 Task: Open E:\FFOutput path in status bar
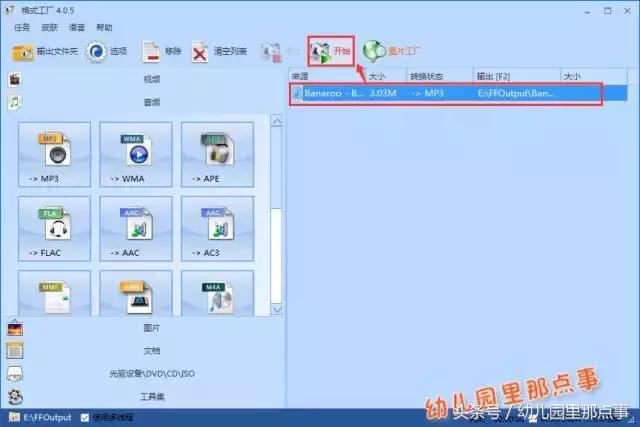pyautogui.click(x=47, y=418)
